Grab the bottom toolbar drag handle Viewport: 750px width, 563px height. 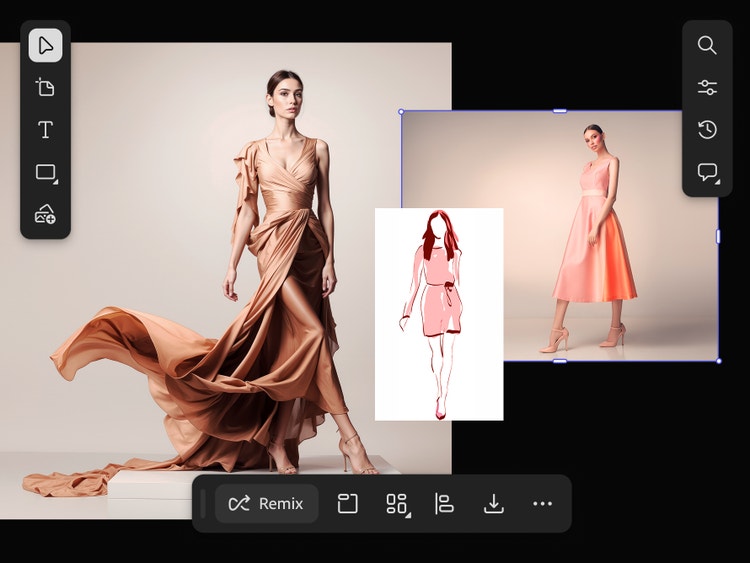203,504
